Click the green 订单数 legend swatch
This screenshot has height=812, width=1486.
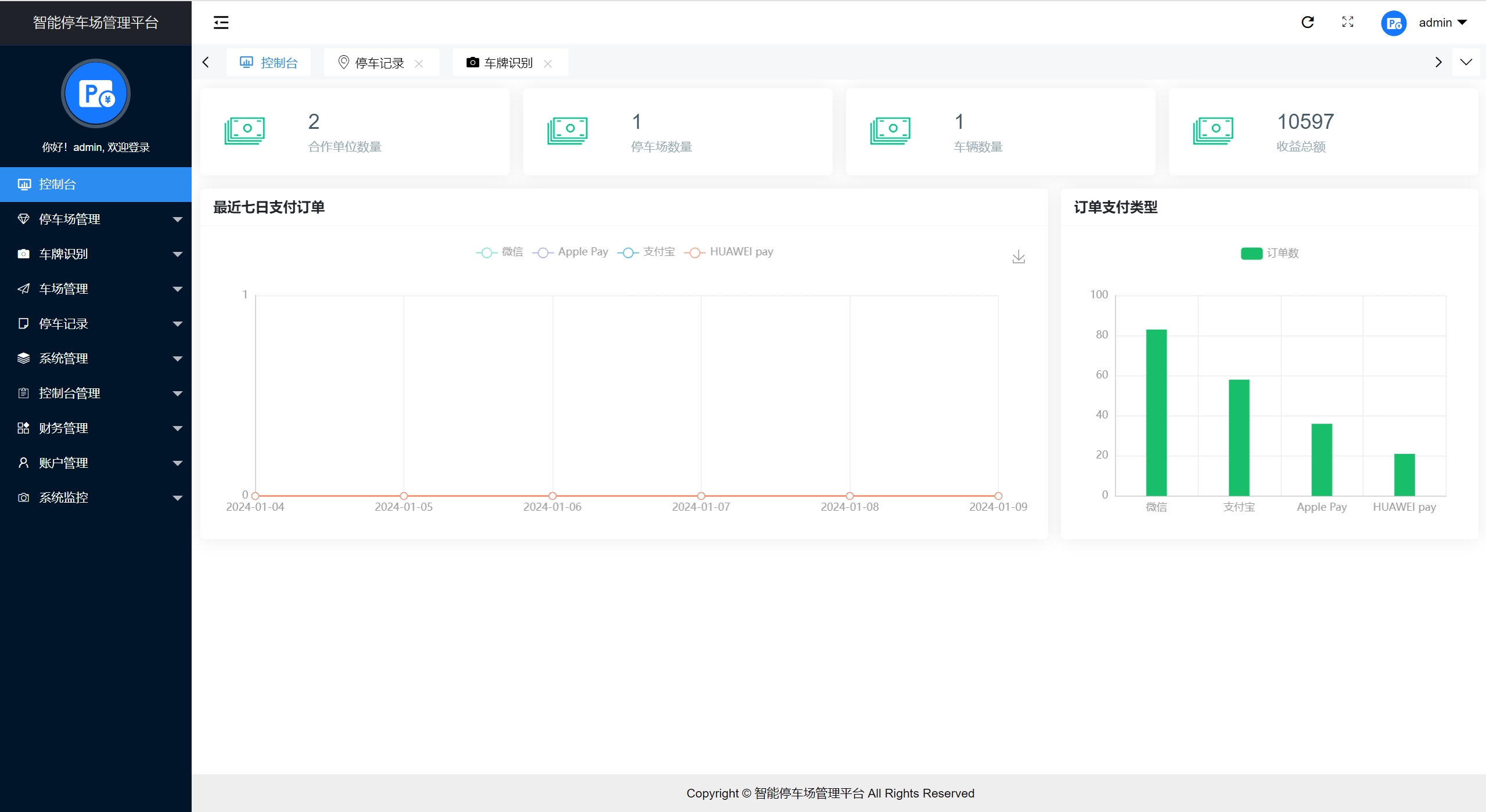click(x=1251, y=254)
